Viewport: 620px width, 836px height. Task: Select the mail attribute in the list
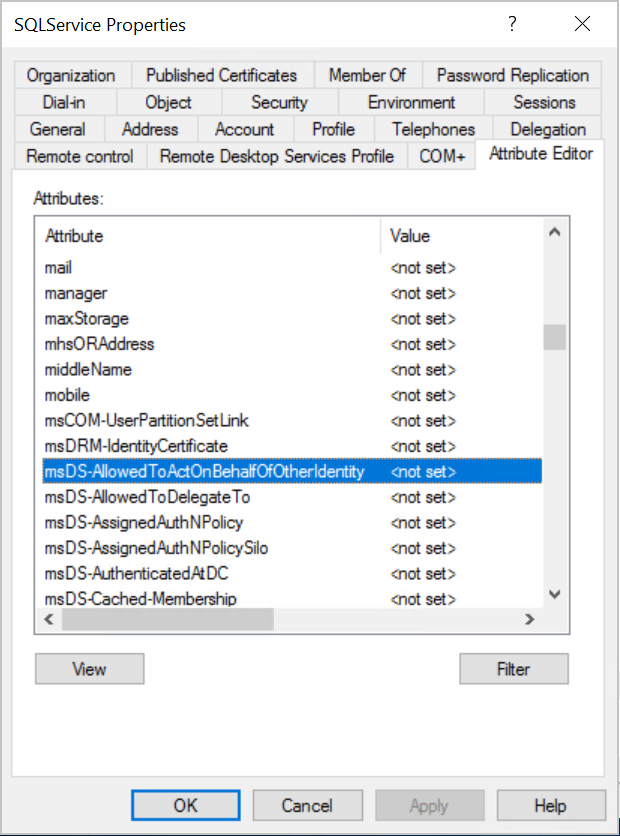pos(200,268)
